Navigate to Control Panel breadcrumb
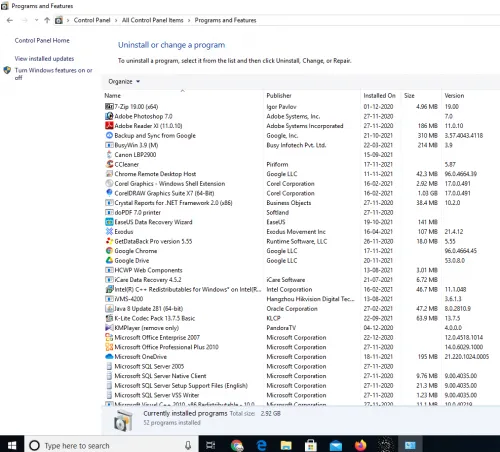This screenshot has height=452, width=500. coord(92,20)
